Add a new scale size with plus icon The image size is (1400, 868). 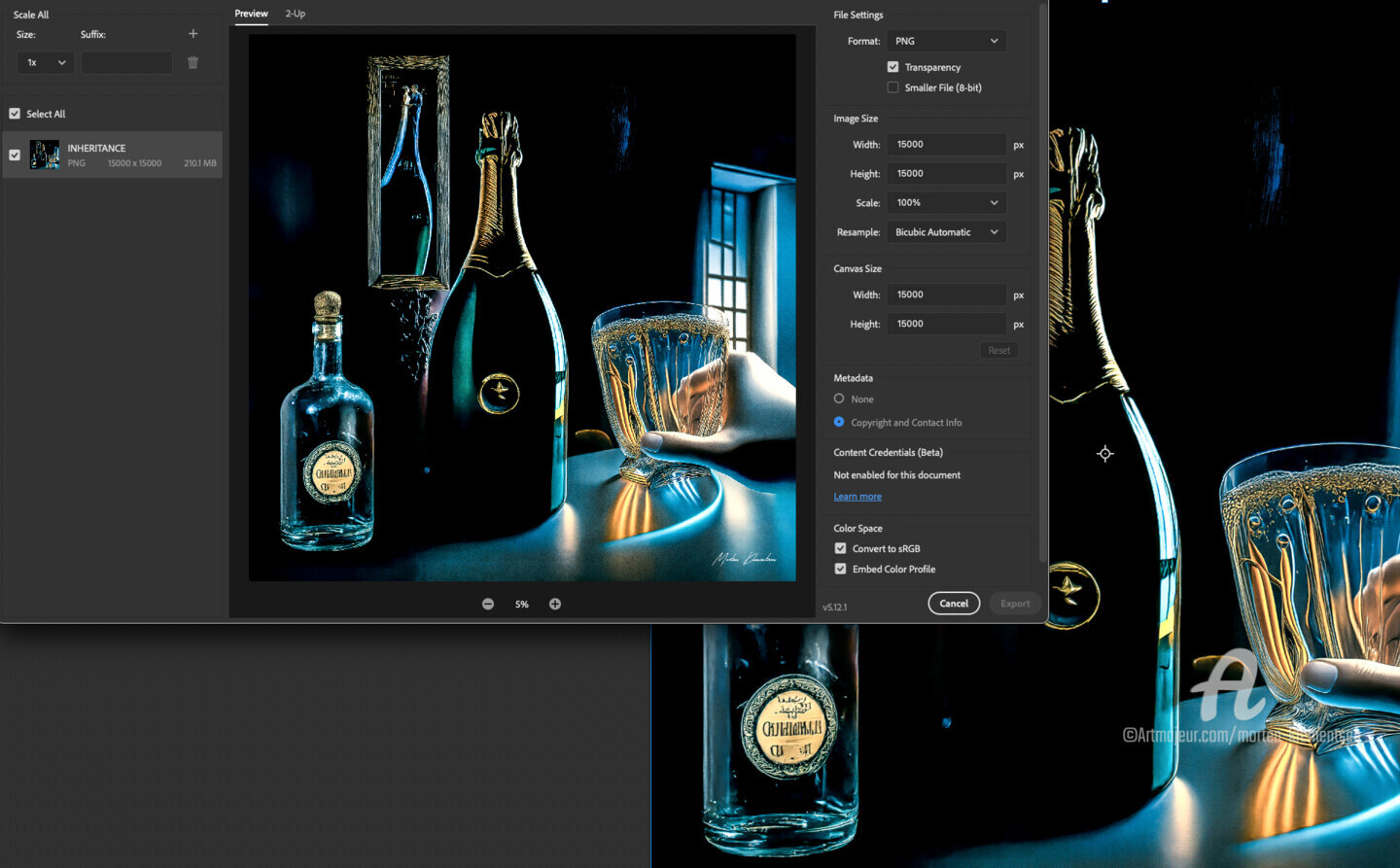coord(192,34)
